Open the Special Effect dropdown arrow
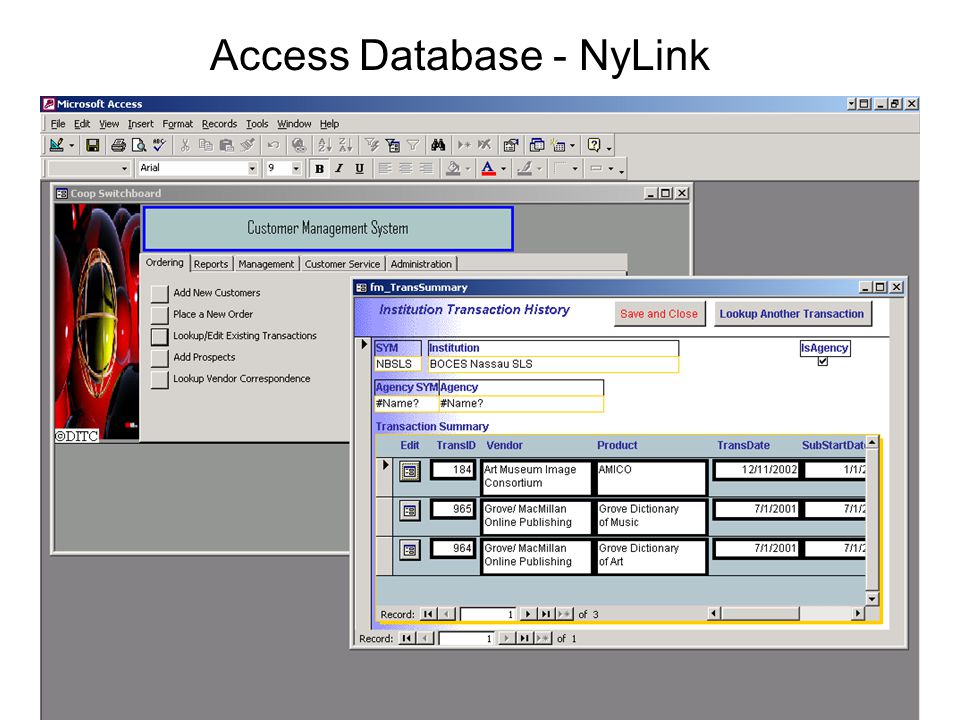Image resolution: width=960 pixels, height=720 pixels. (x=611, y=169)
